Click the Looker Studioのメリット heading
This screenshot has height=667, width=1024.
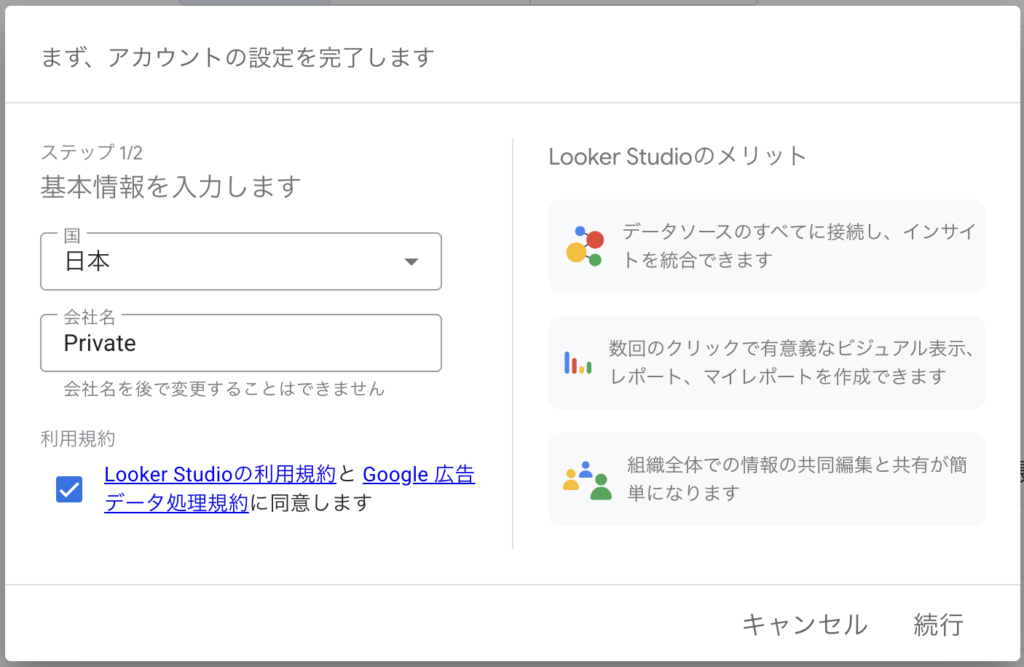click(x=677, y=156)
